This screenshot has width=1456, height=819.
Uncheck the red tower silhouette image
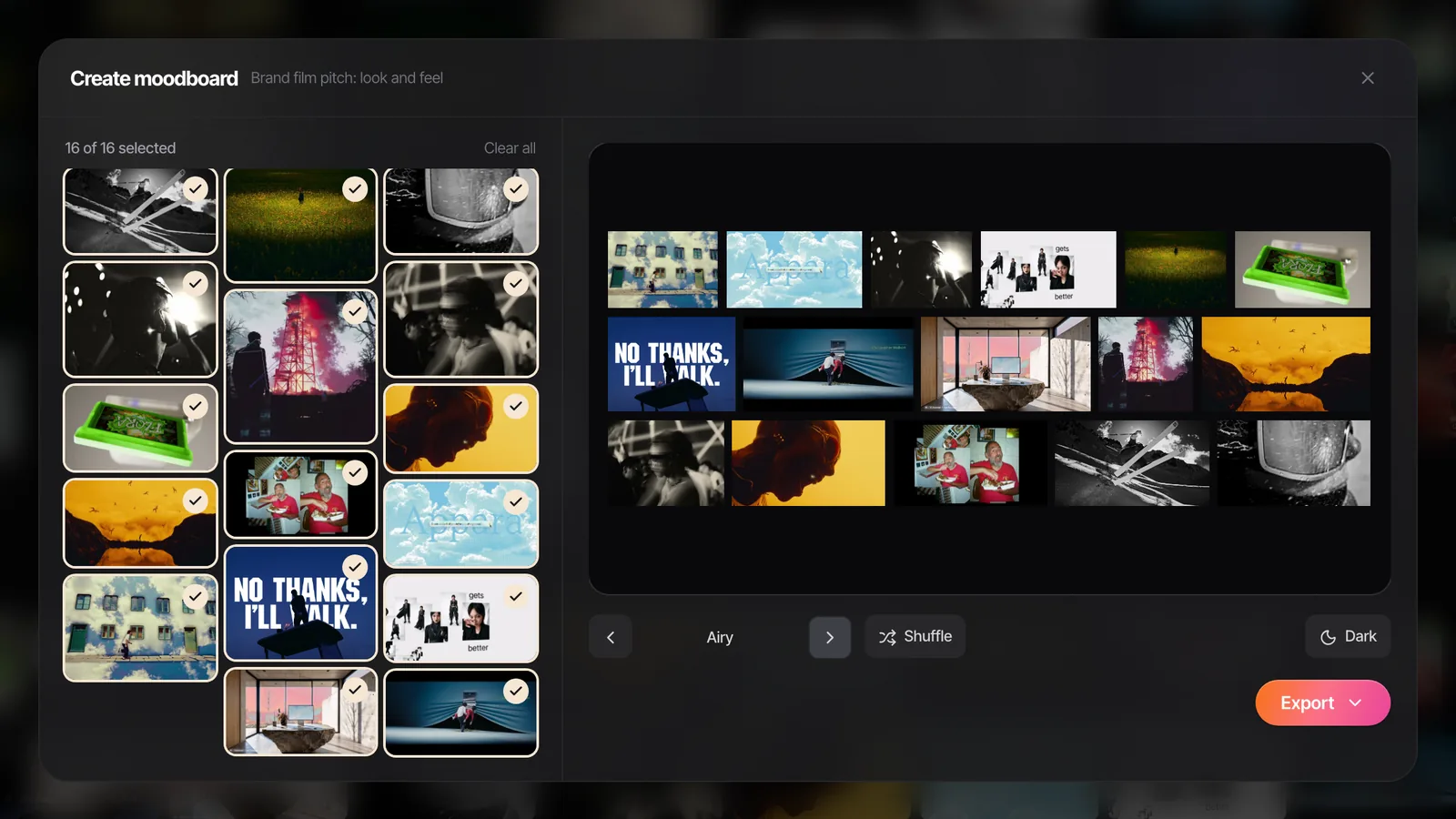tap(355, 311)
